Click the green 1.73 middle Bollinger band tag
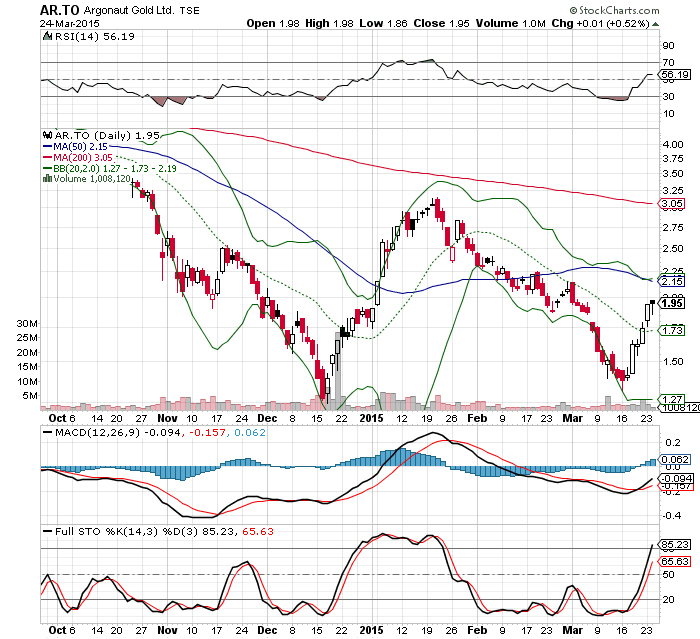This screenshot has width=700, height=639. [672, 330]
